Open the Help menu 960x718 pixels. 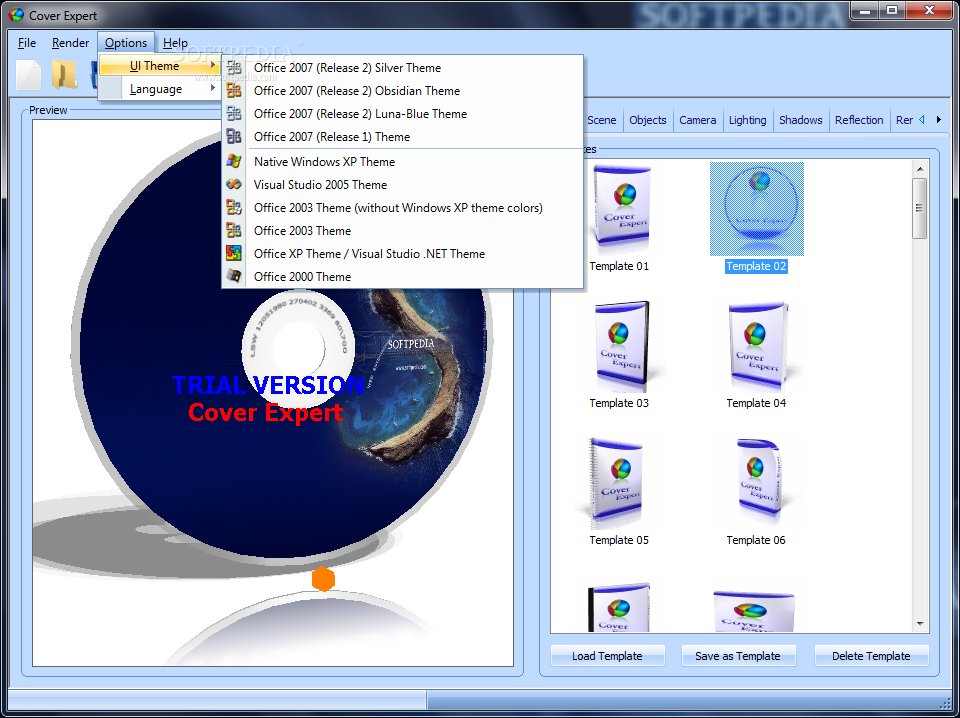click(175, 43)
